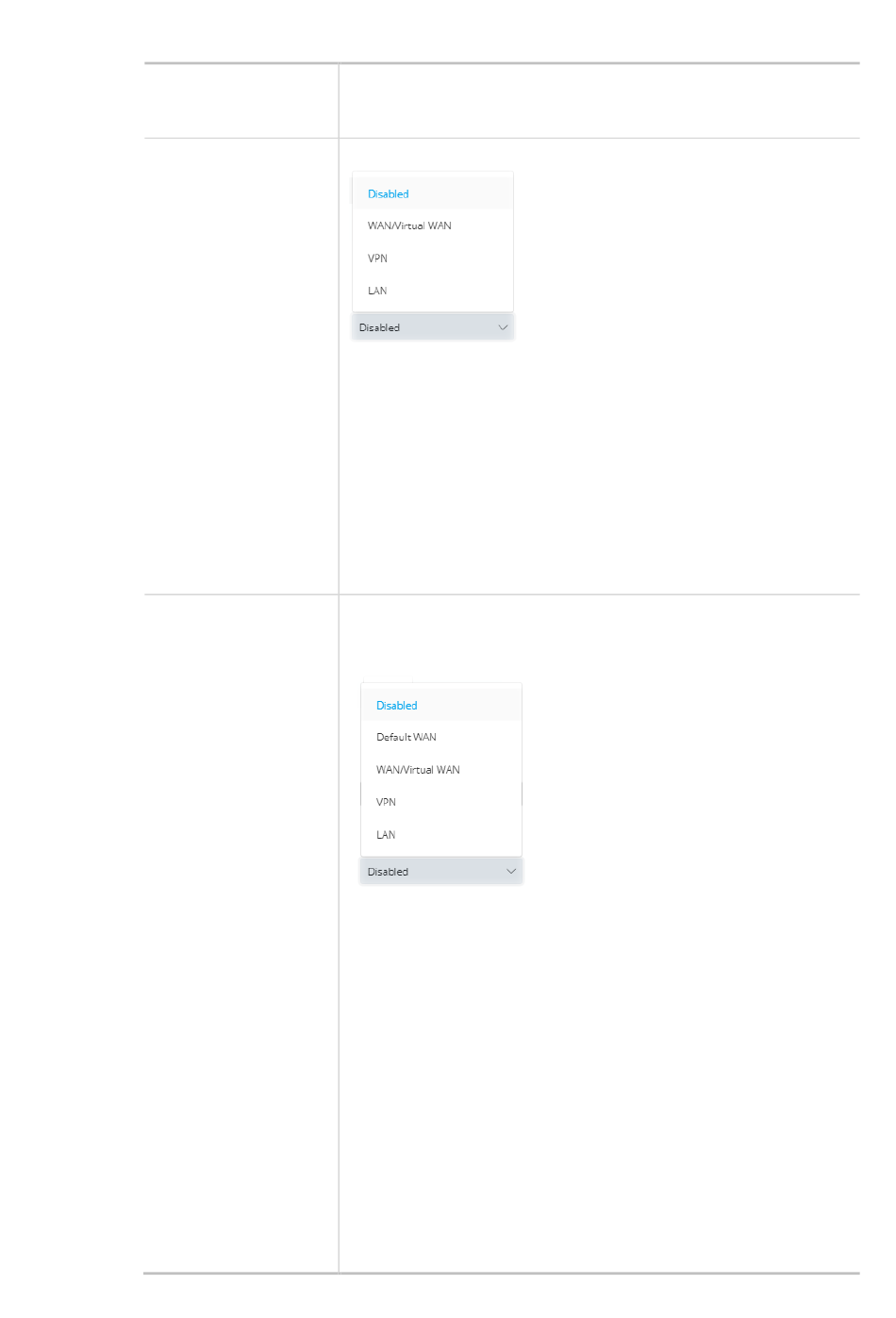Select LAN in the upper dropdown list
Image resolution: width=896 pixels, height=1318 pixels.
[433, 291]
